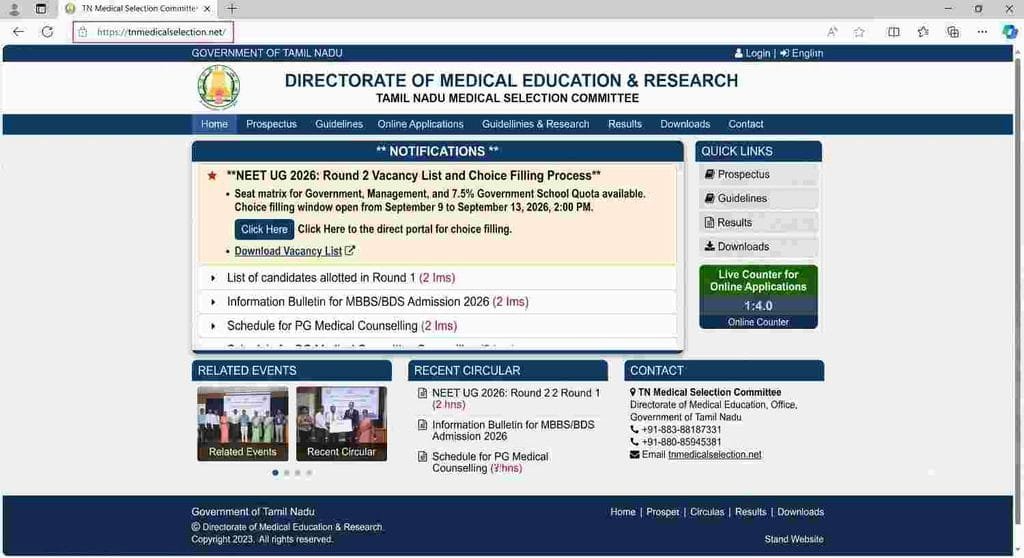
Task: Click phone number +91-883-88187331
Action: (681, 430)
